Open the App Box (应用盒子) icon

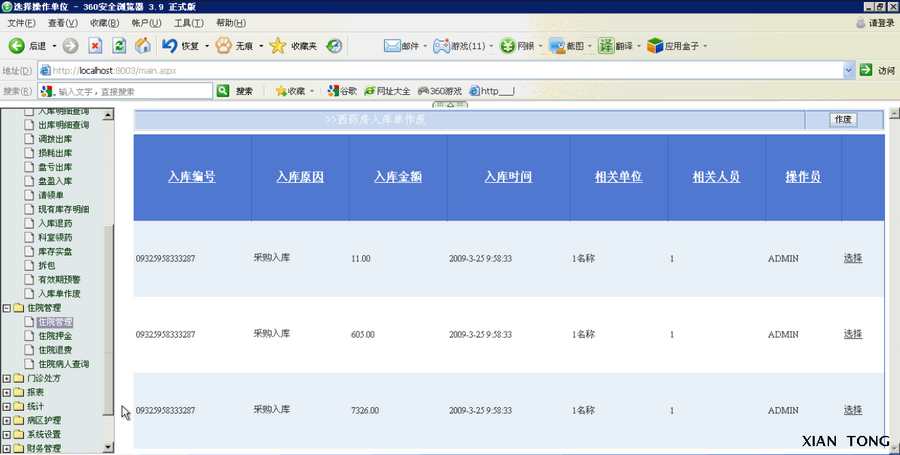point(655,45)
